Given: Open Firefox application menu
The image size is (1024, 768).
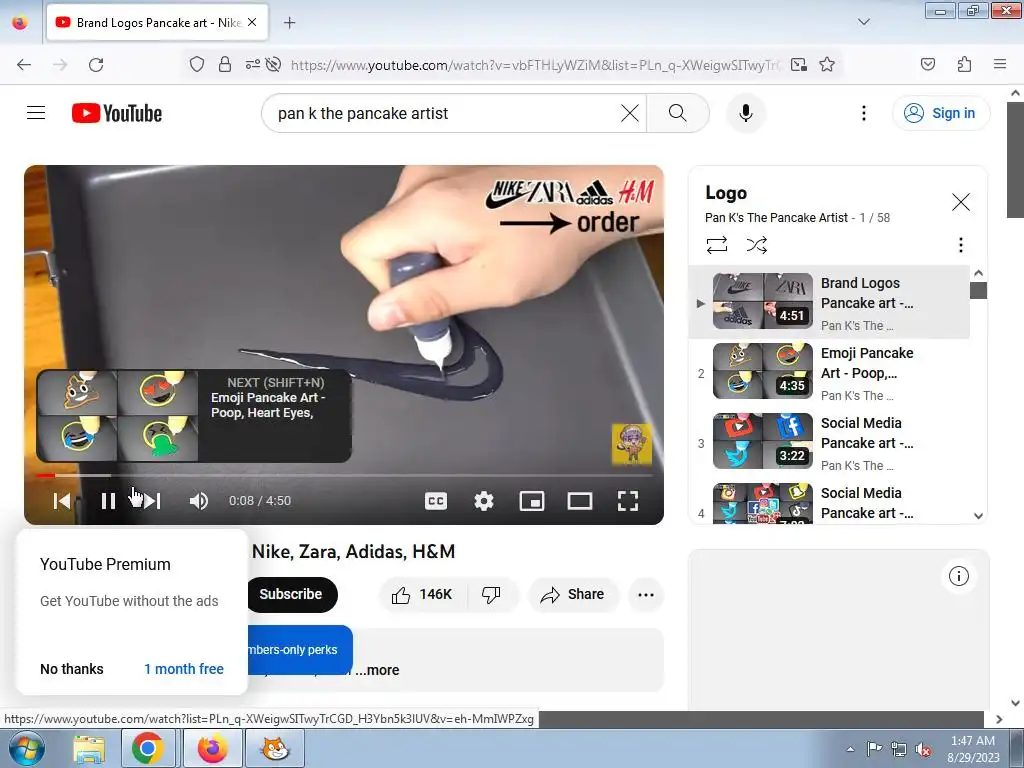Looking at the screenshot, I should [x=1000, y=64].
